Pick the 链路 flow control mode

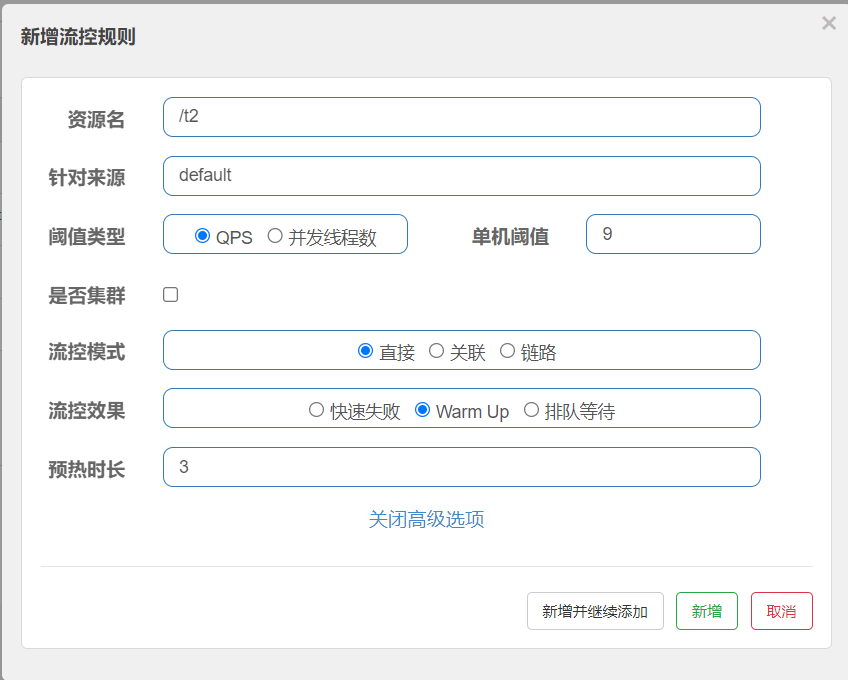[507, 351]
